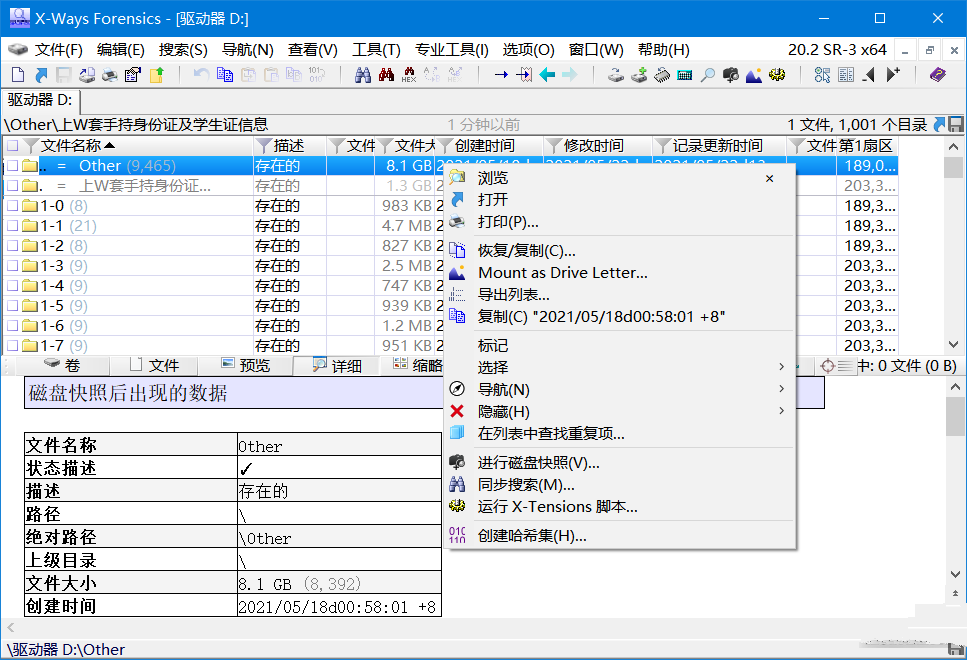Tick the checkbox for Other row

pos(12,166)
